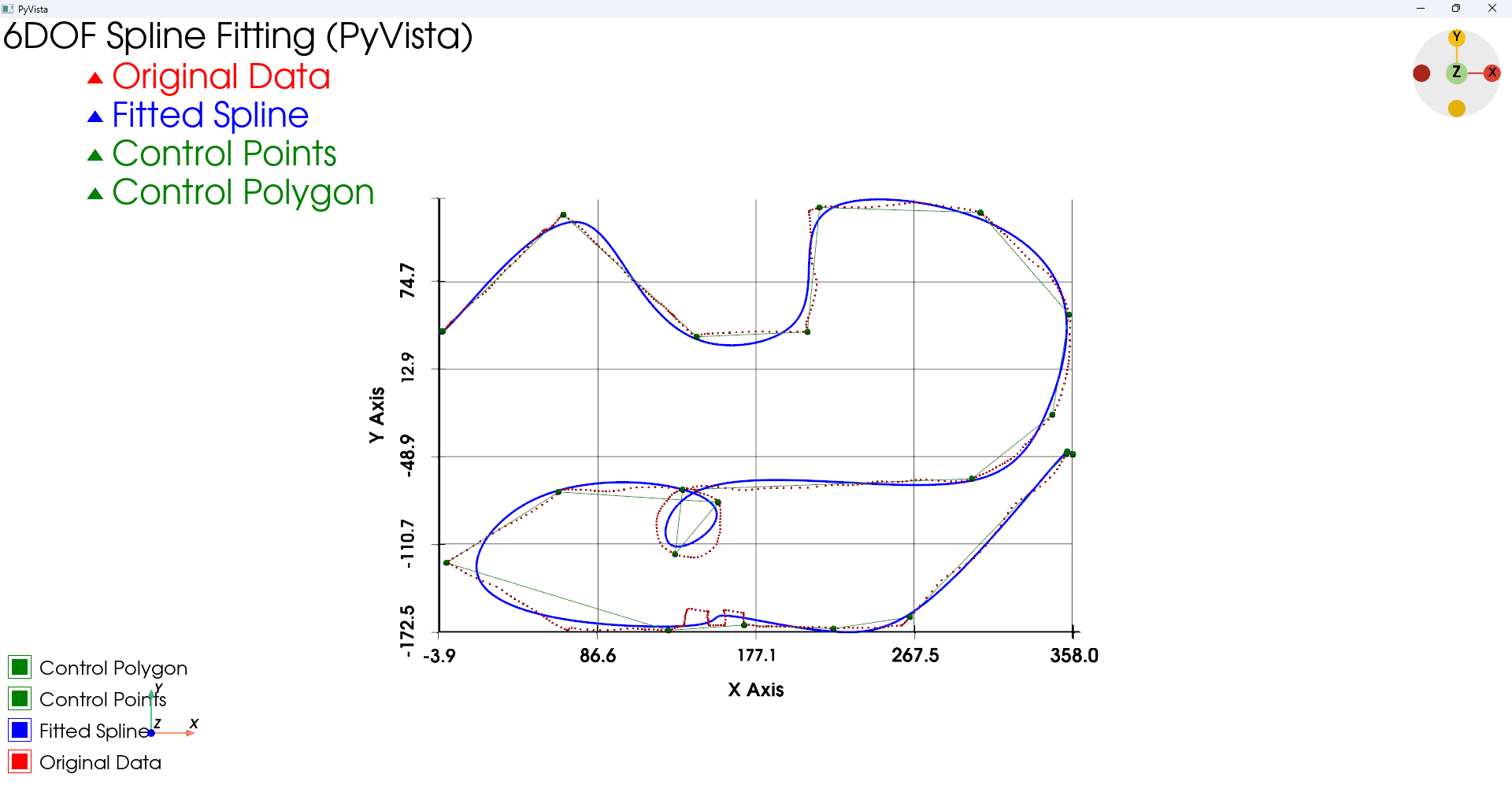Click the green triangle beside Control Polygon legend
The height and width of the screenshot is (811, 1512).
click(x=95, y=194)
